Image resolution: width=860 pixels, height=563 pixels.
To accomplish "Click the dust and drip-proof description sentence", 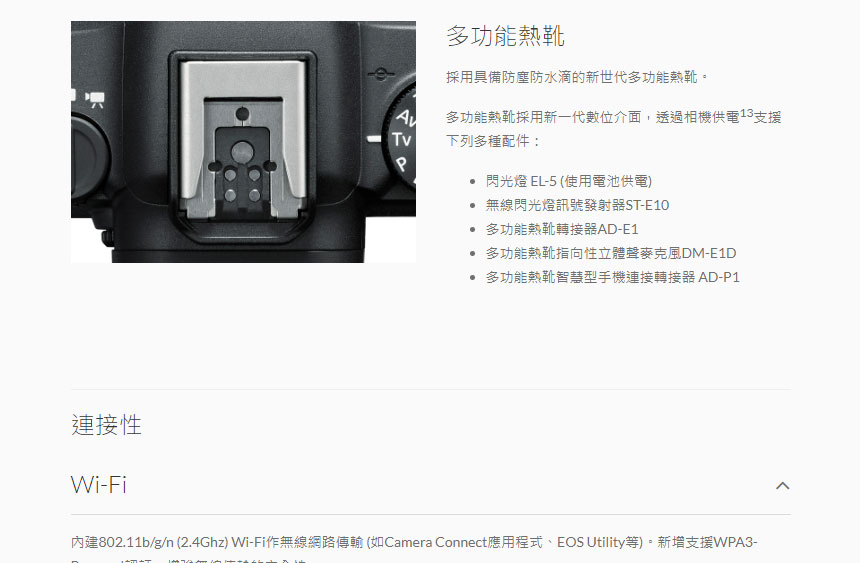I will pyautogui.click(x=577, y=77).
